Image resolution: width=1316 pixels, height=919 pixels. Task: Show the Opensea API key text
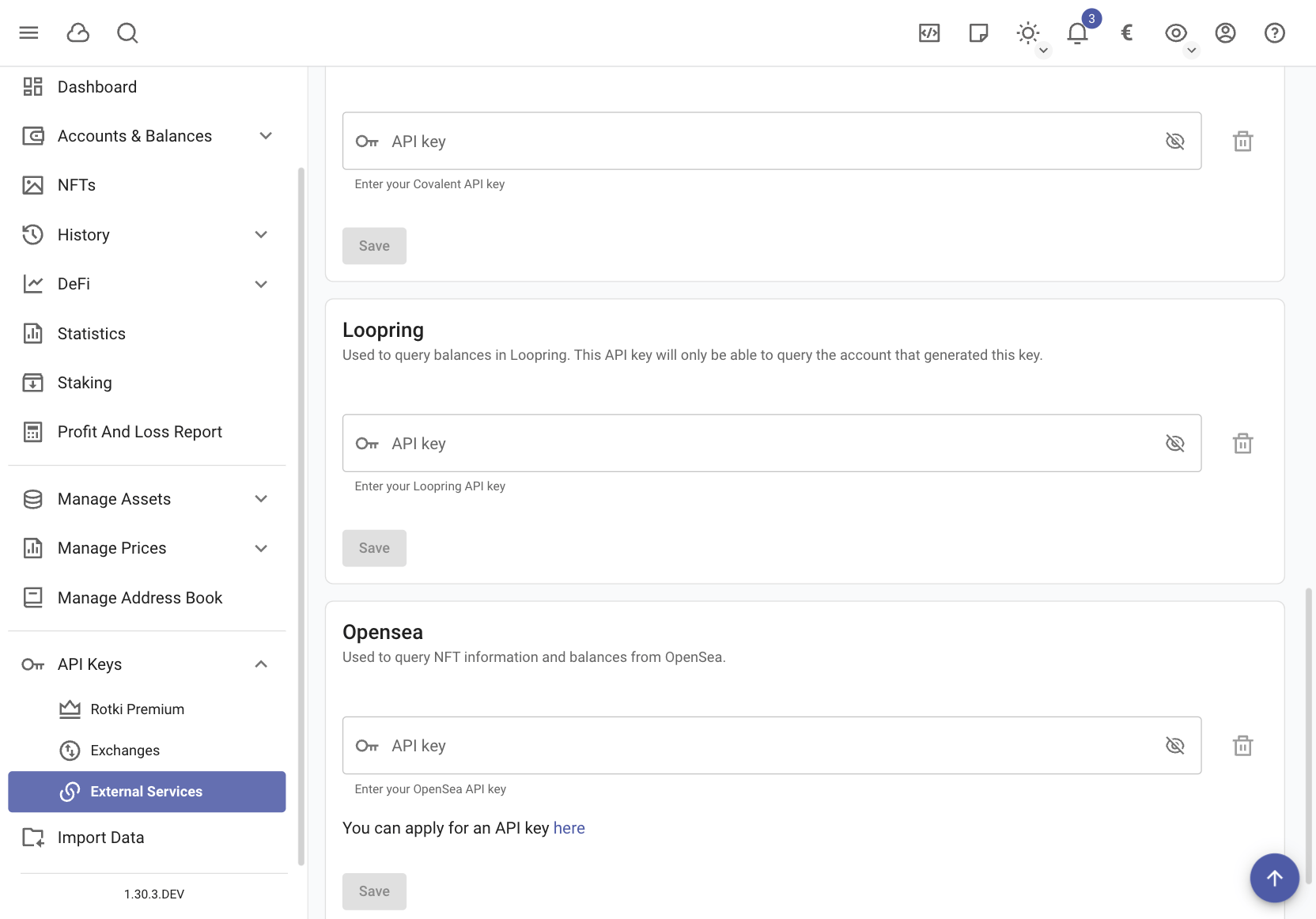1175,745
